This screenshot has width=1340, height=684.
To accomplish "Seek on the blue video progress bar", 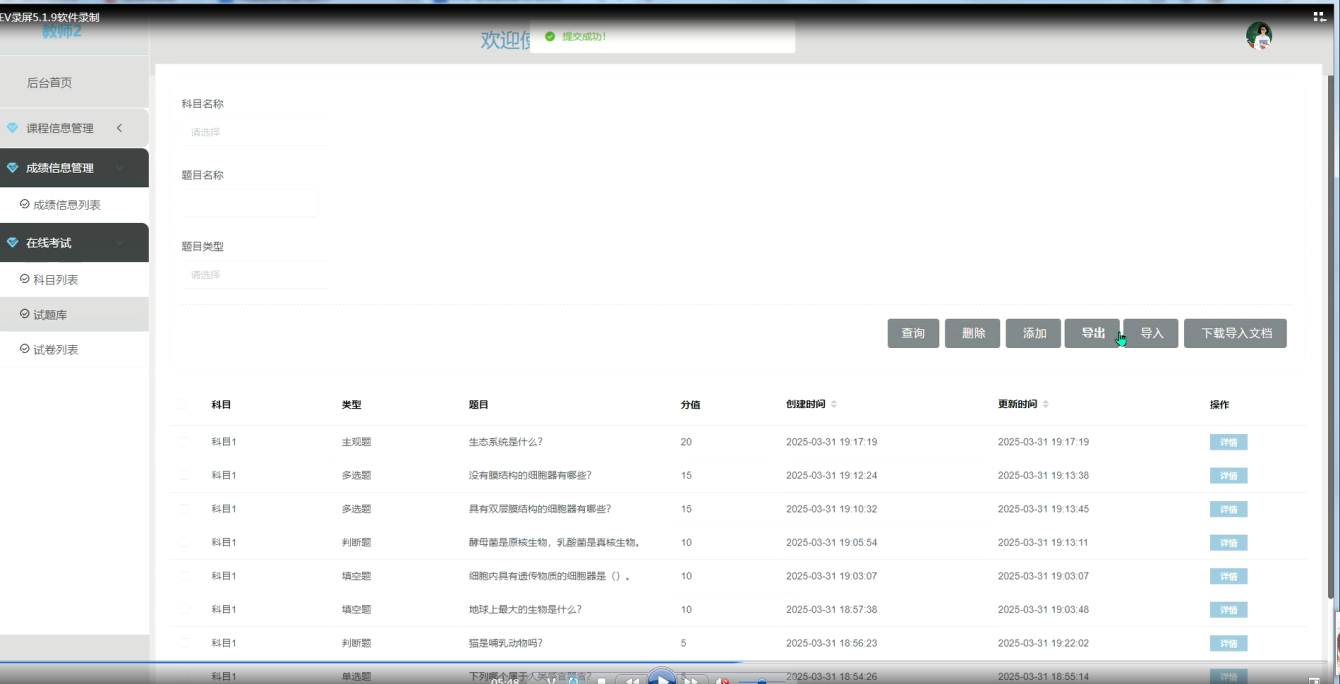I will (x=370, y=662).
